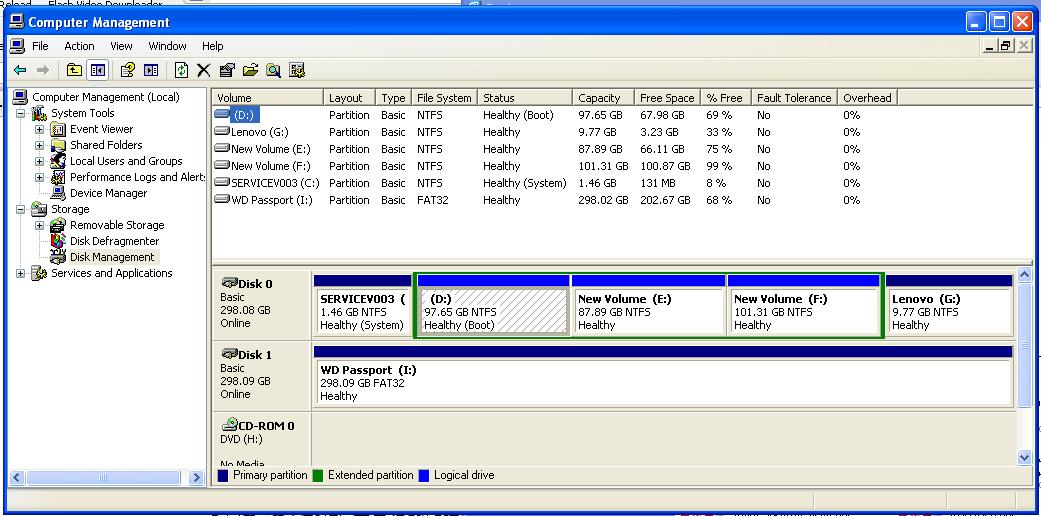The image size is (1041, 516).
Task: Expand Local Users and Groups node
Action: (x=40, y=161)
